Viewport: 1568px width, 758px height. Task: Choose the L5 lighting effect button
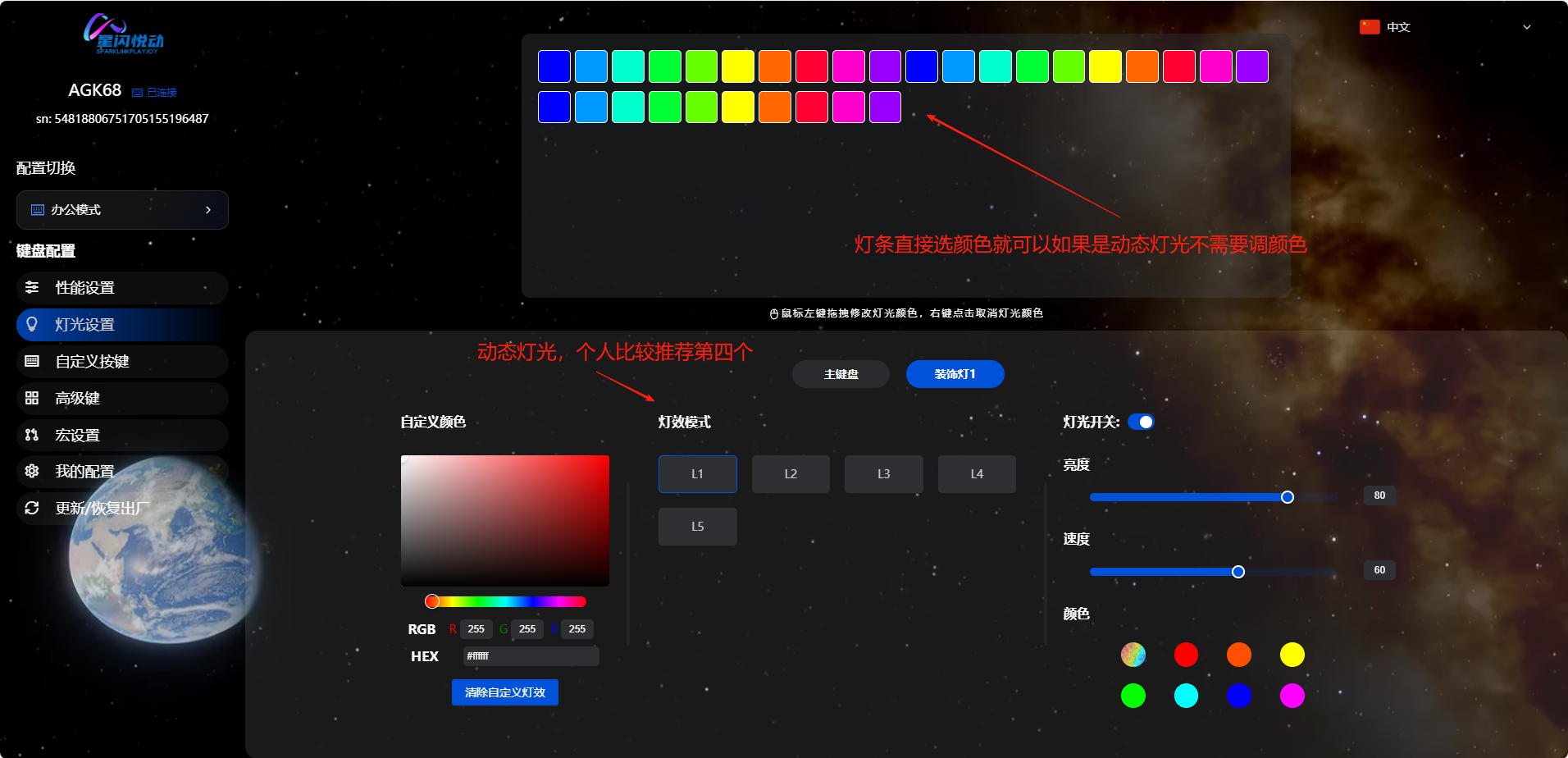[697, 527]
